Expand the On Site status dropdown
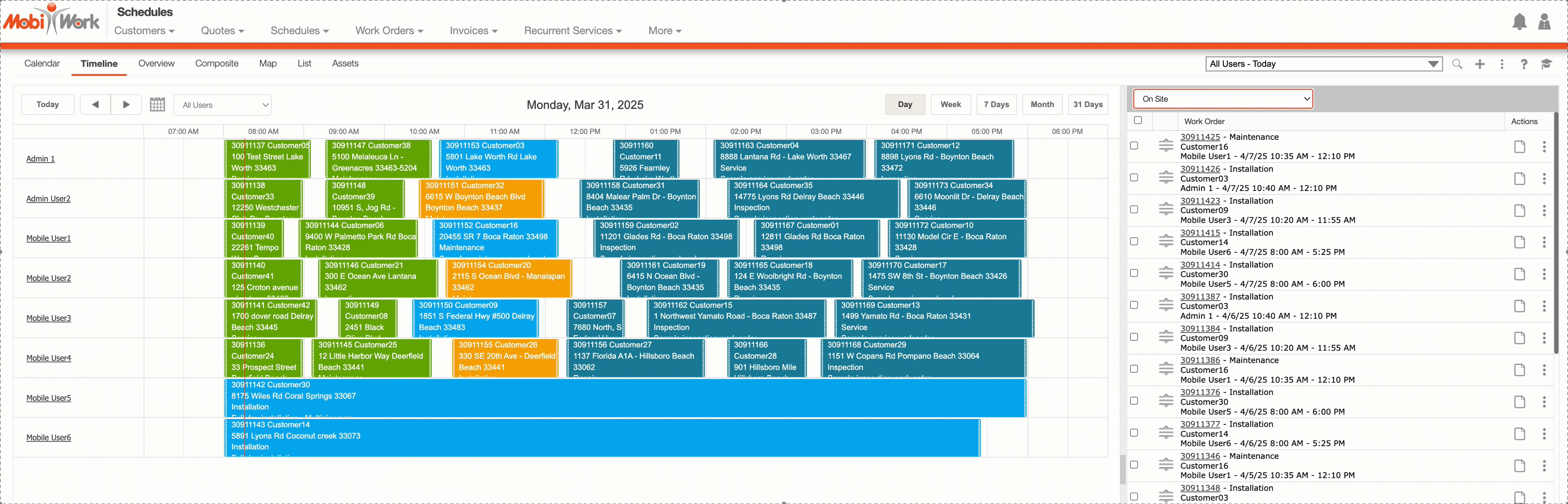This screenshot has width=1568, height=504. pos(1223,99)
